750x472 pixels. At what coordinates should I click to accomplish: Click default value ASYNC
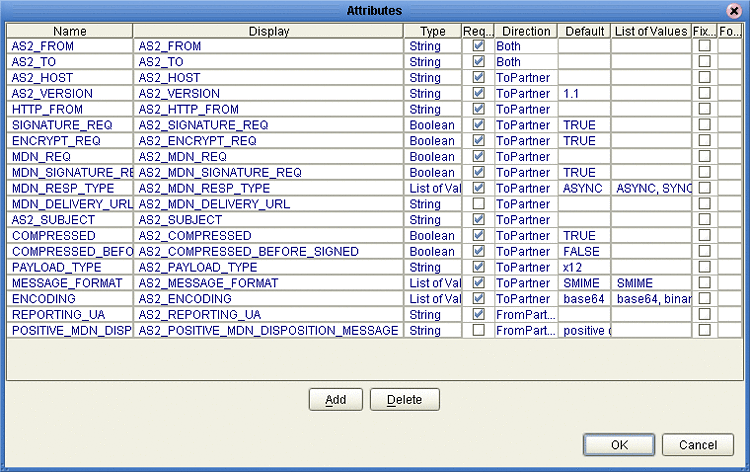tap(585, 188)
